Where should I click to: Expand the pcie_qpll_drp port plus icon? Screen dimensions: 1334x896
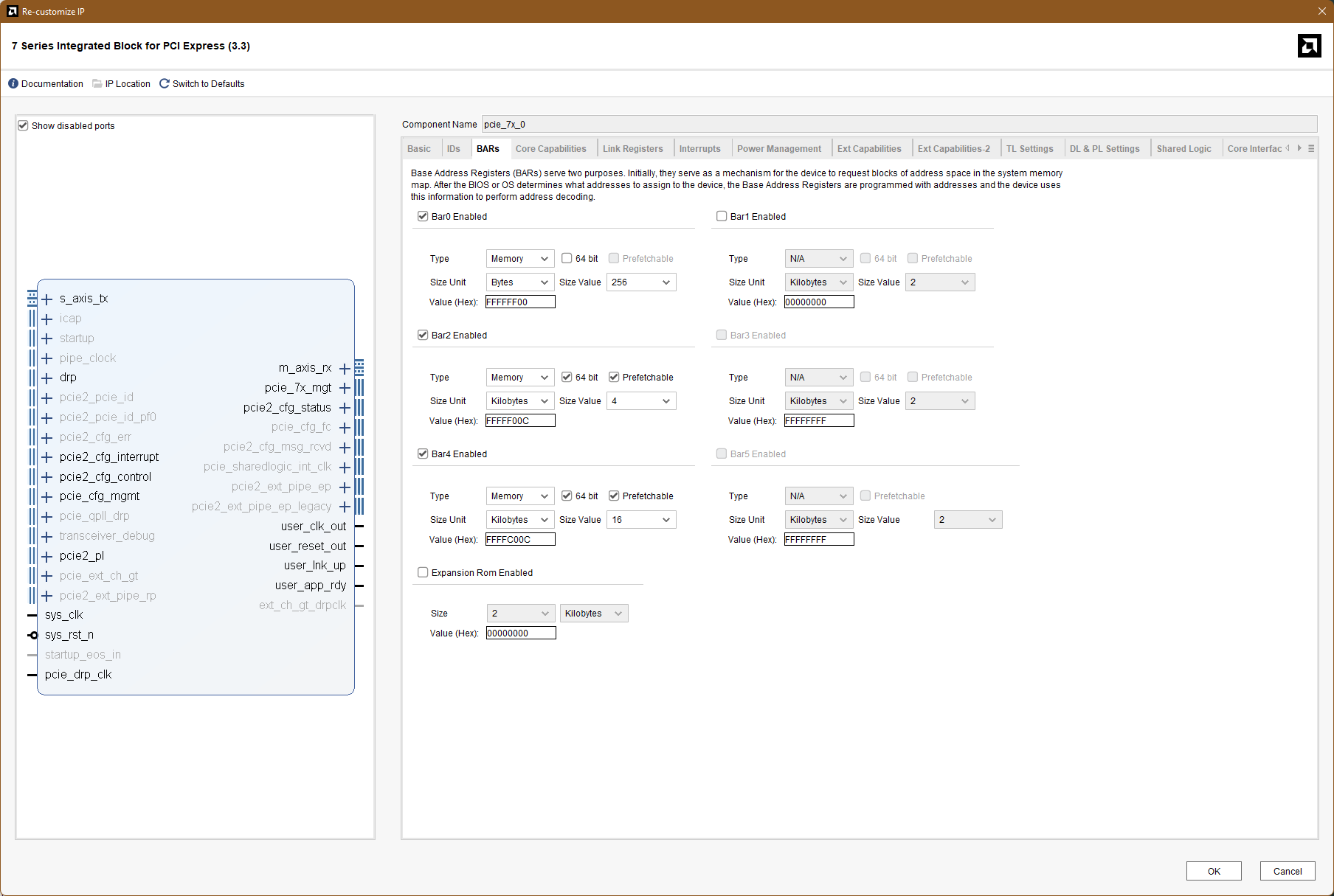click(47, 516)
